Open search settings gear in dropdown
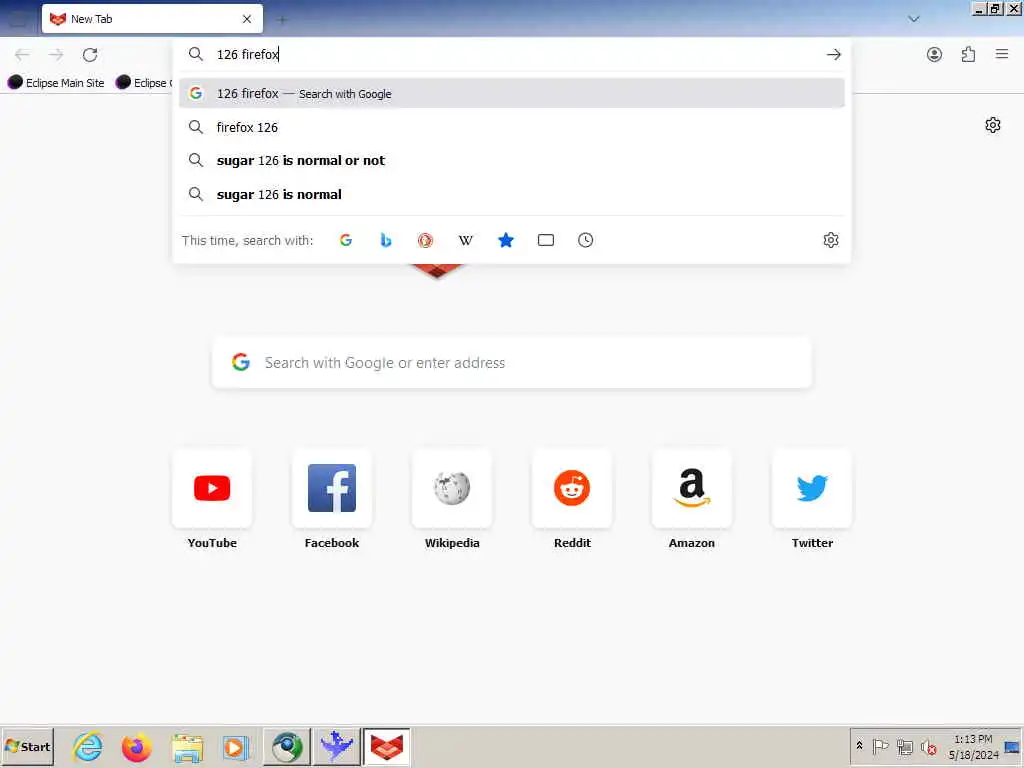 831,240
